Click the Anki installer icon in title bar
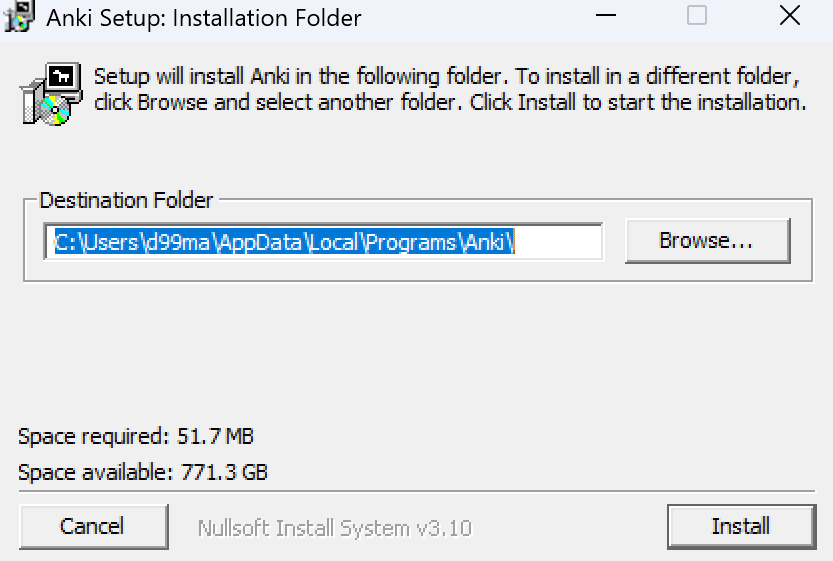Viewport: 833px width, 561px height. pos(16,15)
